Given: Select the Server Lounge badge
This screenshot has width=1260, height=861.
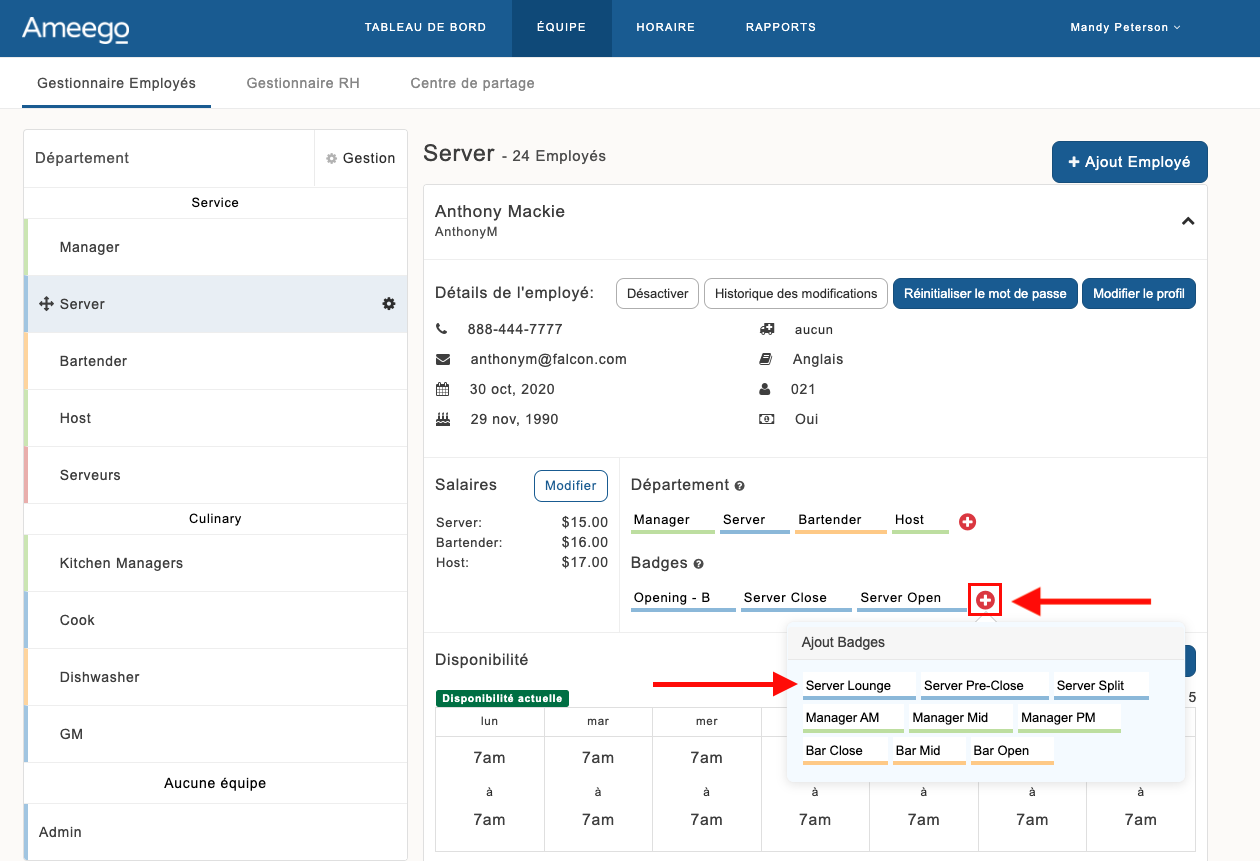Looking at the screenshot, I should coord(848,686).
